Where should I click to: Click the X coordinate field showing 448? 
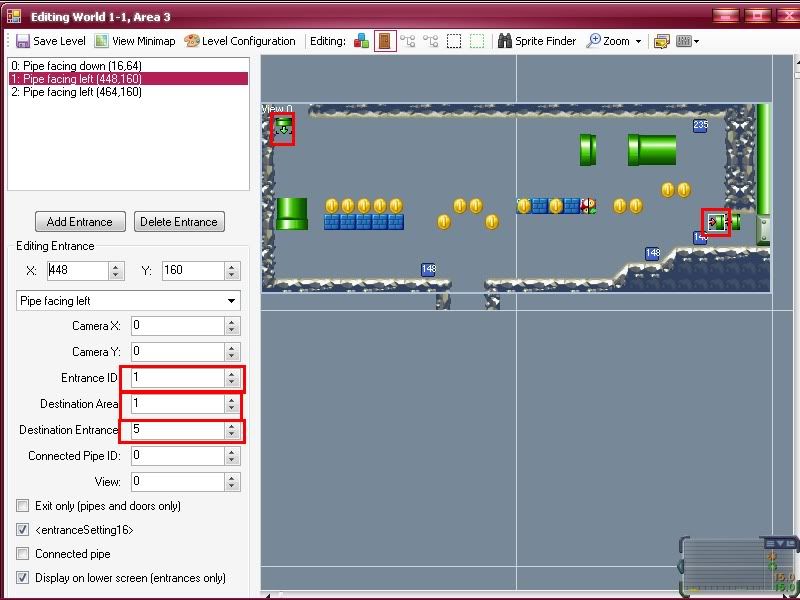coord(78,270)
